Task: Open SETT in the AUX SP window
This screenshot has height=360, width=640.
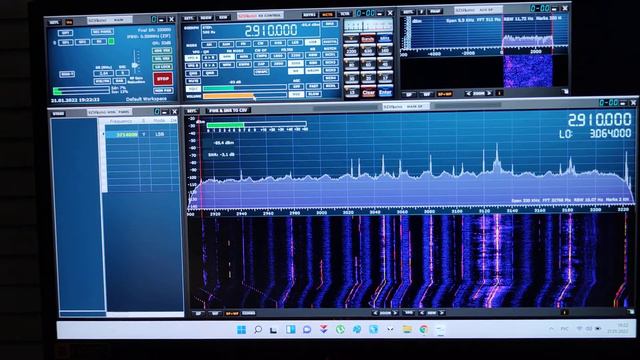Action: pos(408,11)
